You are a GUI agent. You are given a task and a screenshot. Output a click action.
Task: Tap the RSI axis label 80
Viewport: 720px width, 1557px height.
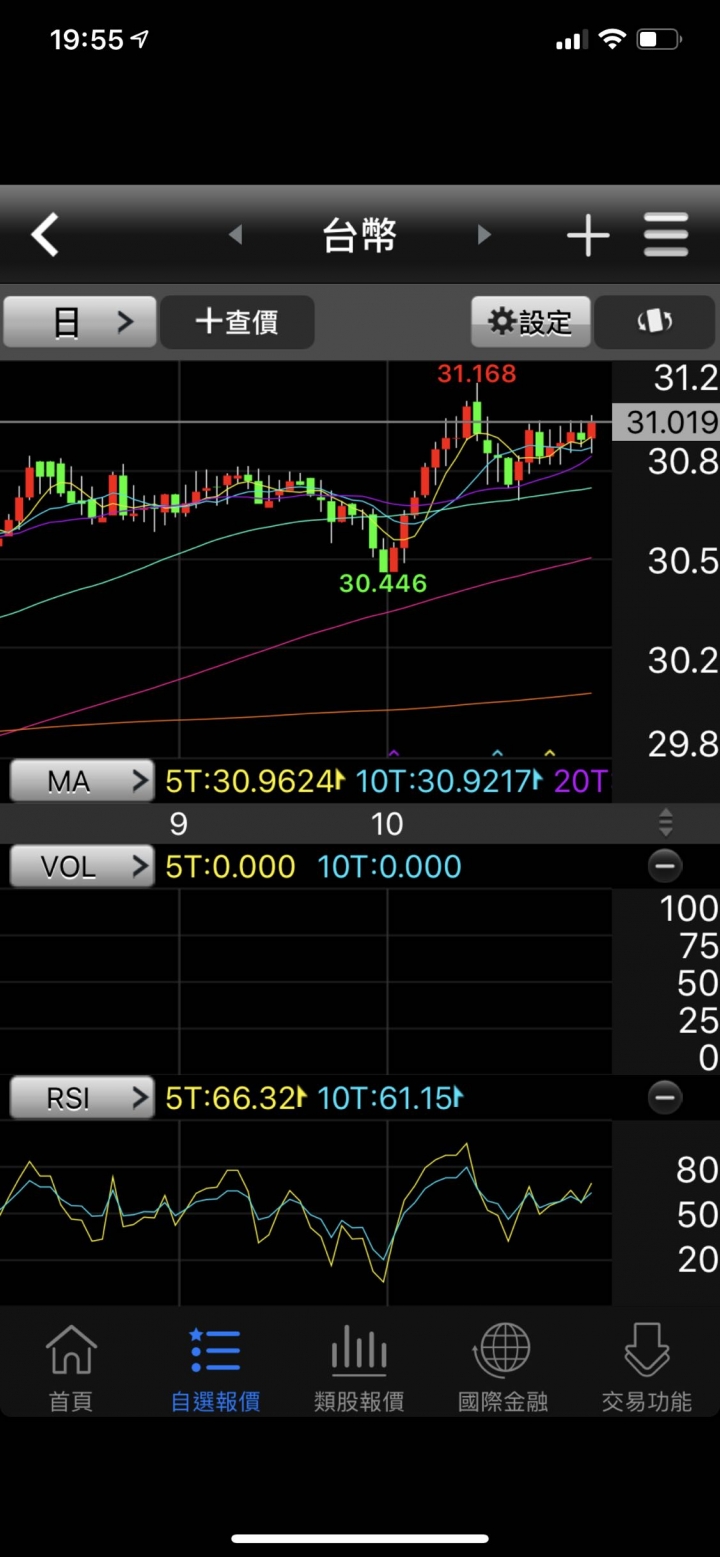[697, 1169]
